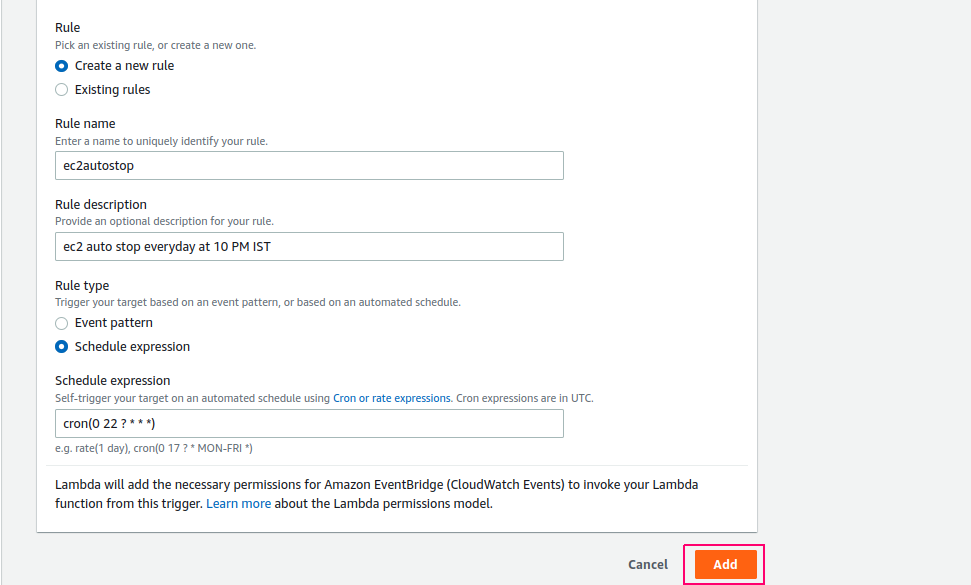
Task: Open the Cron or rate expressions link
Action: tap(391, 398)
